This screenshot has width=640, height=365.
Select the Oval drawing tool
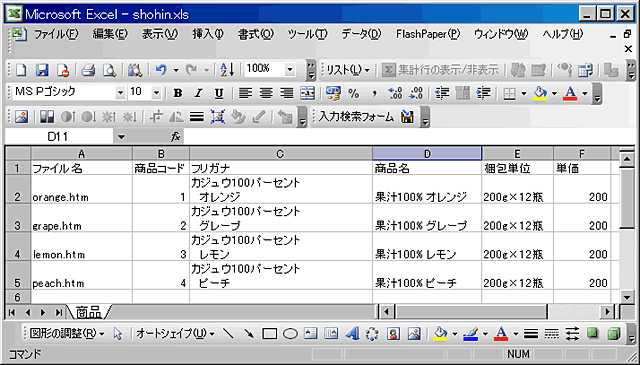290,334
